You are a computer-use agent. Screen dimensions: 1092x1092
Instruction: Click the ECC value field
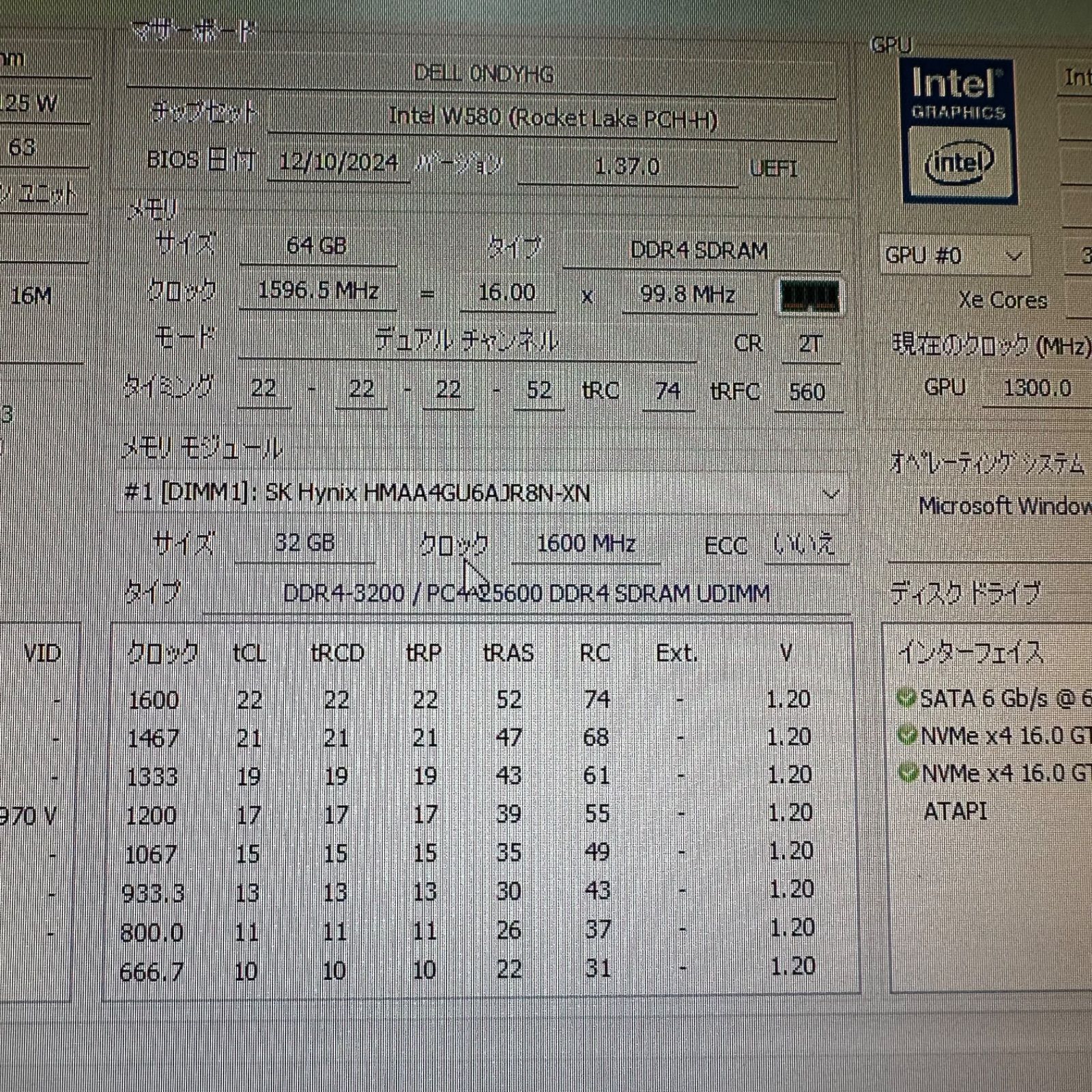(x=805, y=545)
